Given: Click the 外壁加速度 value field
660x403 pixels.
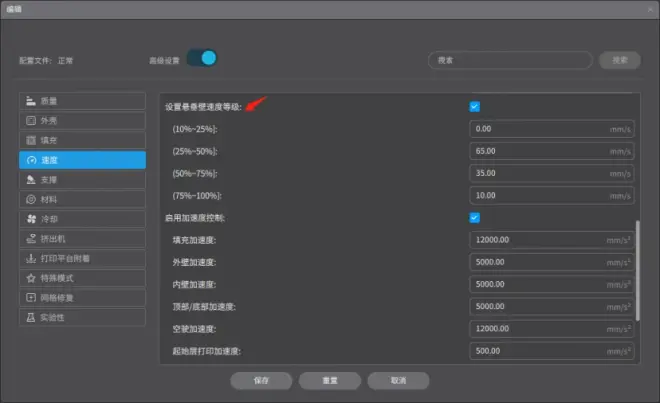Looking at the screenshot, I should click(551, 262).
